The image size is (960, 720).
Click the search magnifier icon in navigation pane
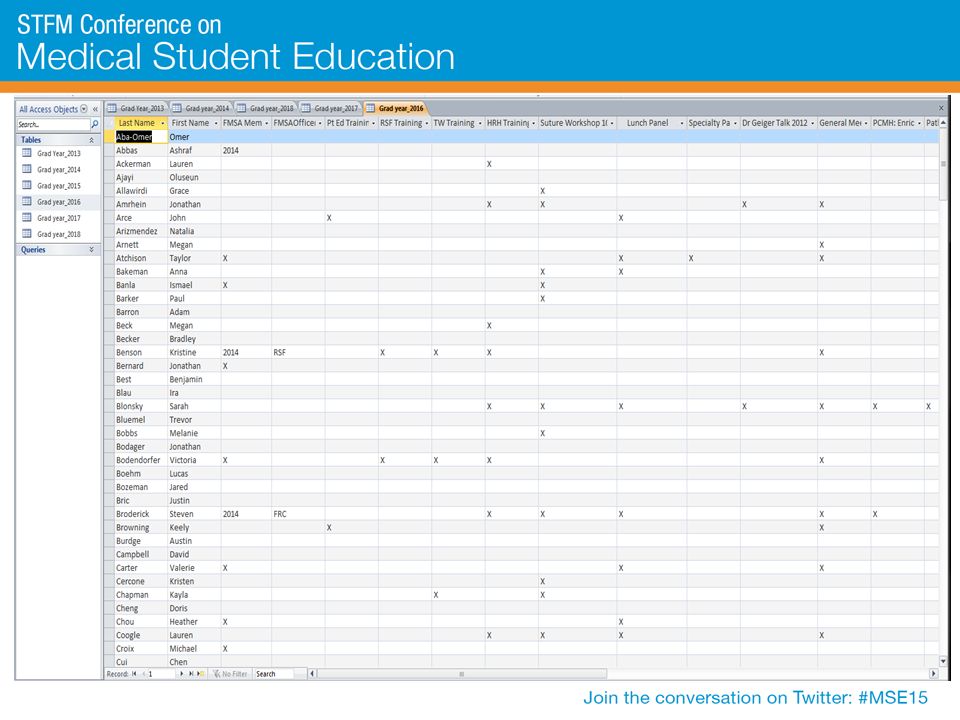(95, 124)
